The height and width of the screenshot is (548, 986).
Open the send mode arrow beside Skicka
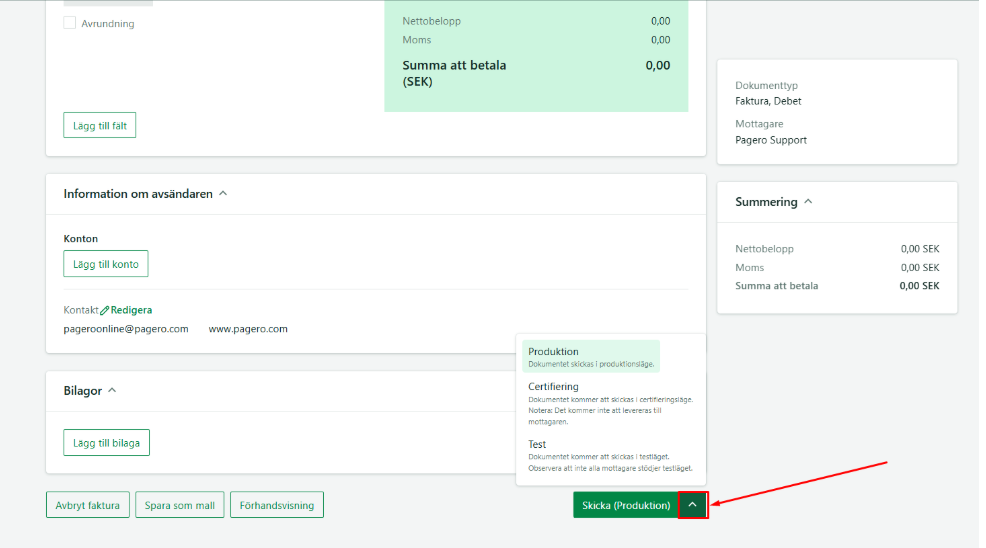pyautogui.click(x=692, y=505)
